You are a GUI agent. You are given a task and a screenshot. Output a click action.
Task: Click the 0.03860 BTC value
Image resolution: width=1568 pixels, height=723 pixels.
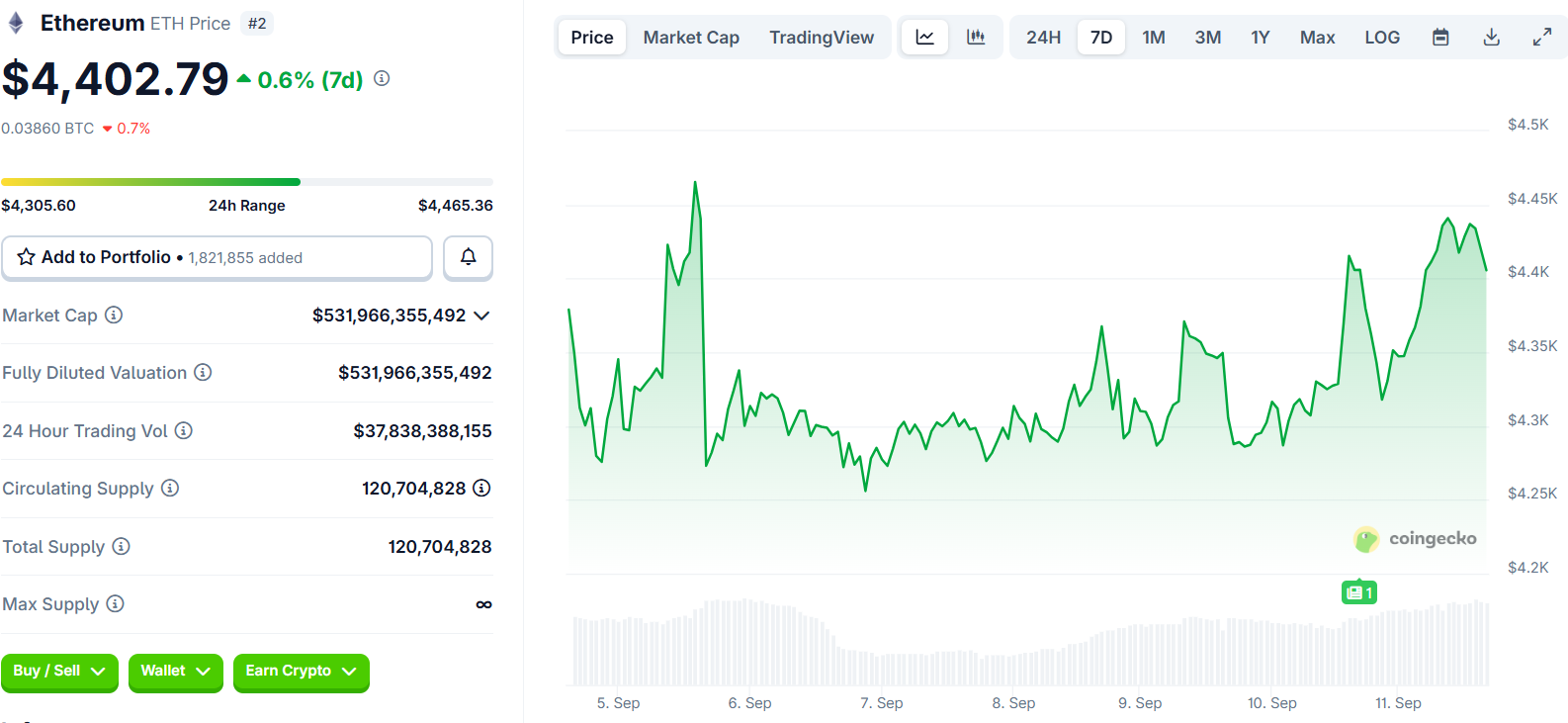click(47, 129)
